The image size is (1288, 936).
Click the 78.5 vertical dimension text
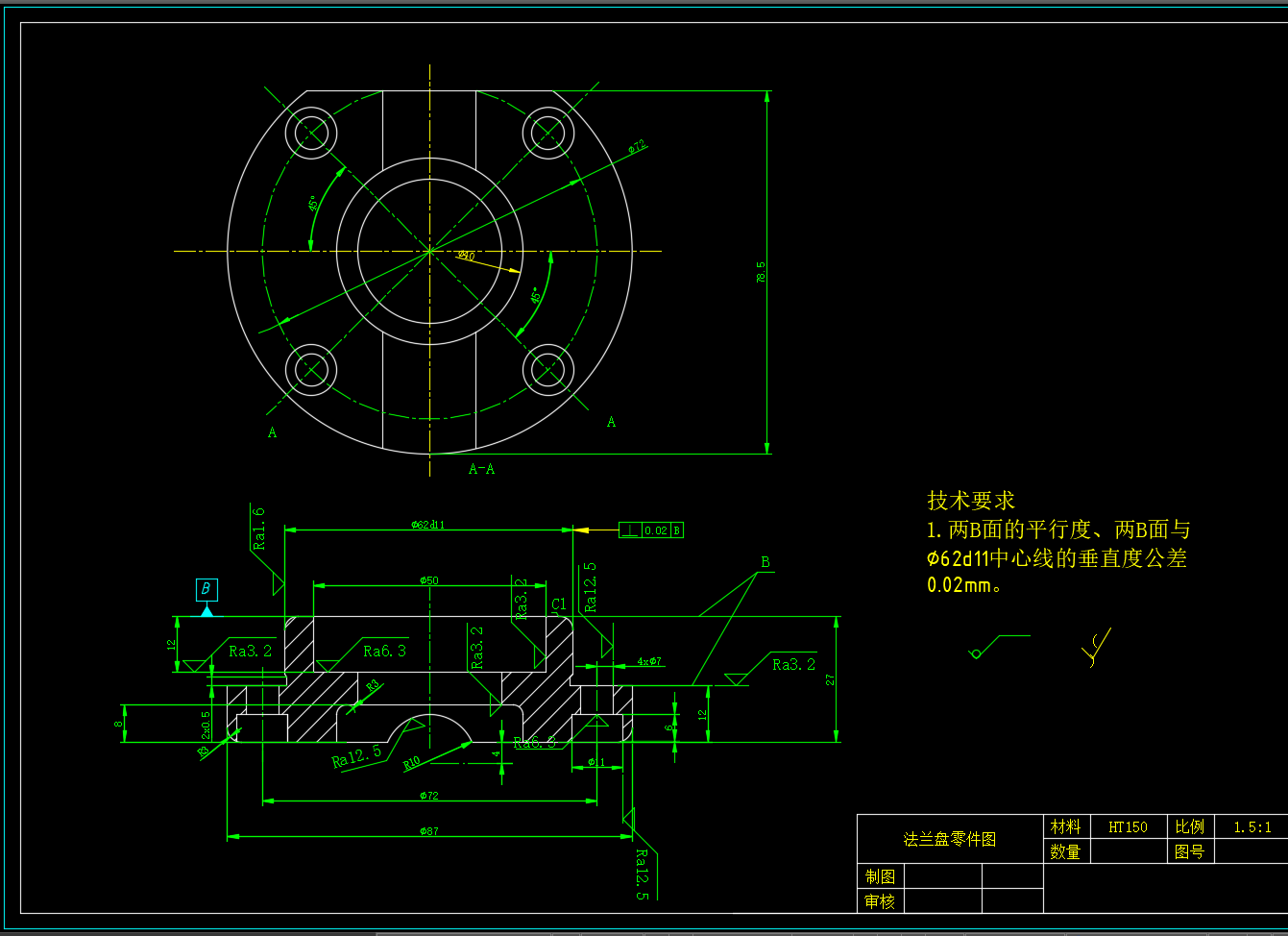[x=761, y=272]
